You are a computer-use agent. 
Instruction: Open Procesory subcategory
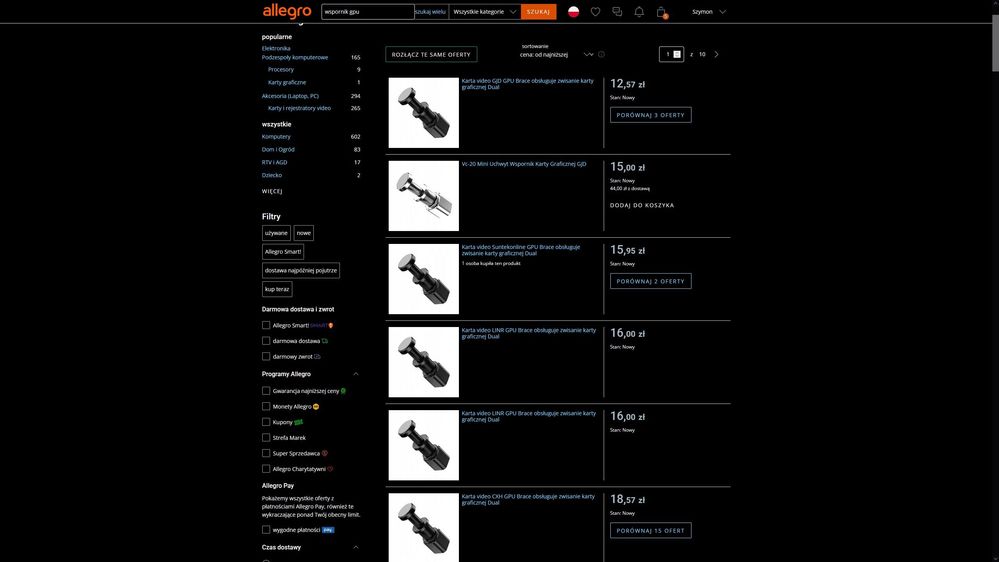point(281,69)
